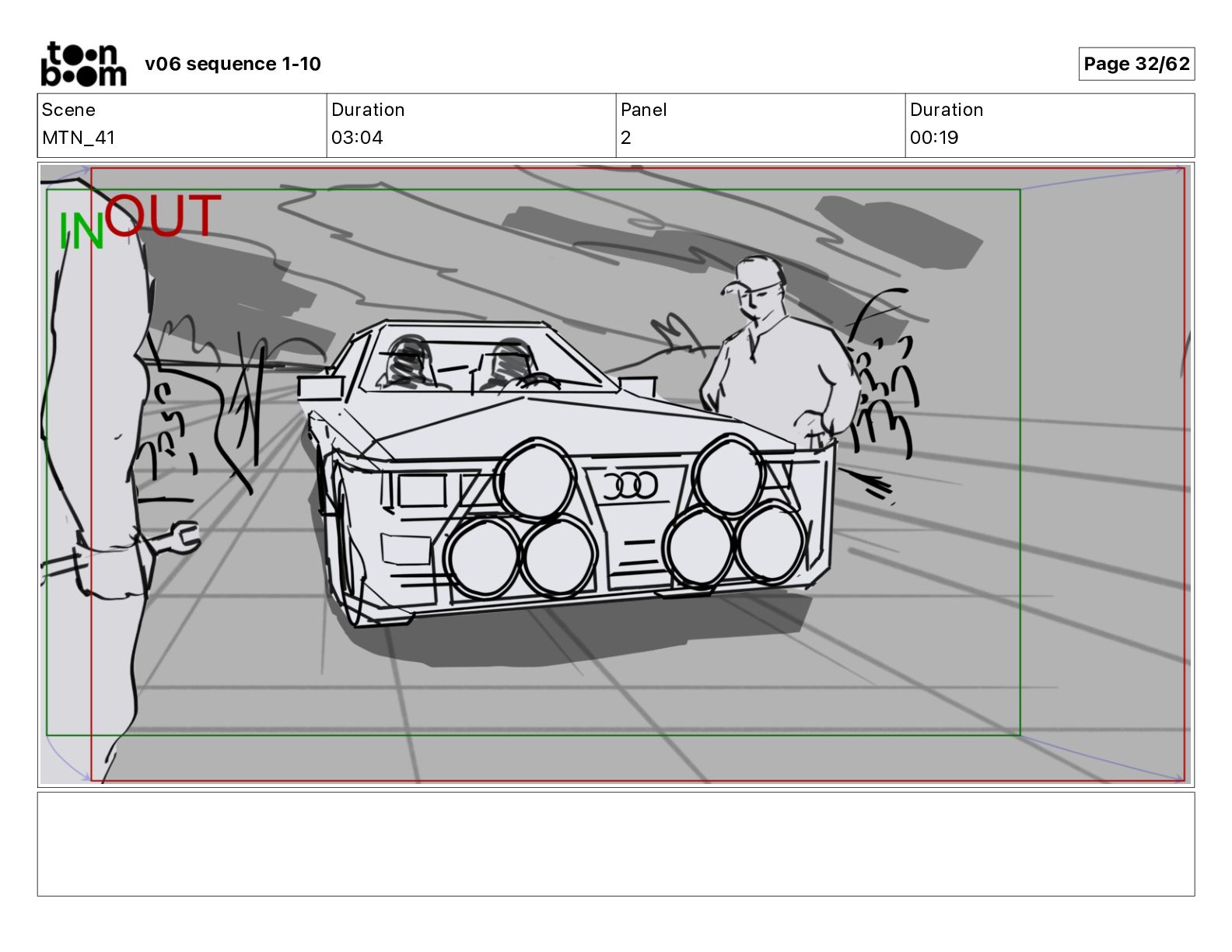The width and height of the screenshot is (1232, 952).
Task: Click the Toon Boom logo
Action: [x=83, y=64]
